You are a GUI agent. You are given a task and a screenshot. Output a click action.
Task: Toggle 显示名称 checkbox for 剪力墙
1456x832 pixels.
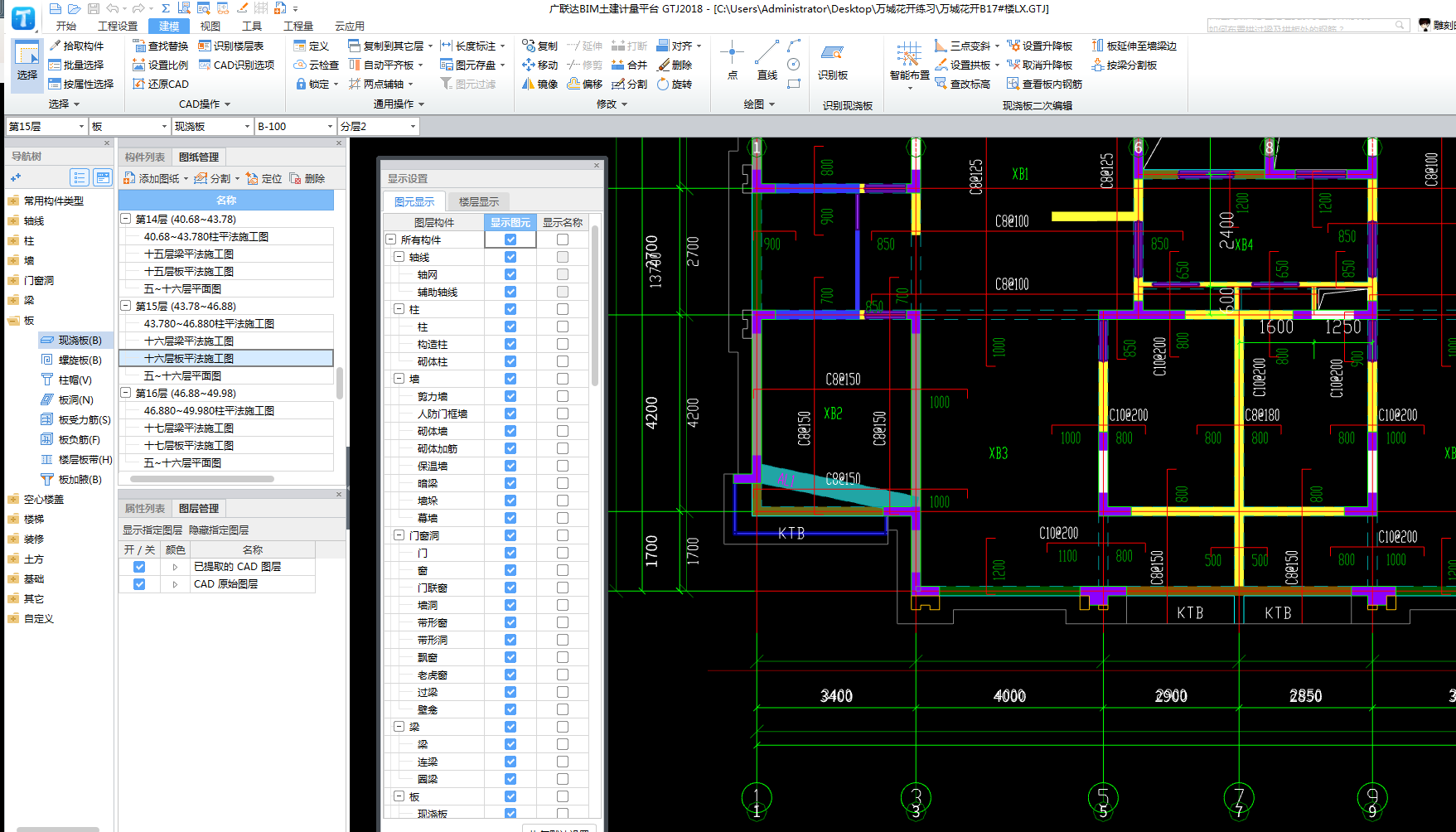tap(563, 396)
